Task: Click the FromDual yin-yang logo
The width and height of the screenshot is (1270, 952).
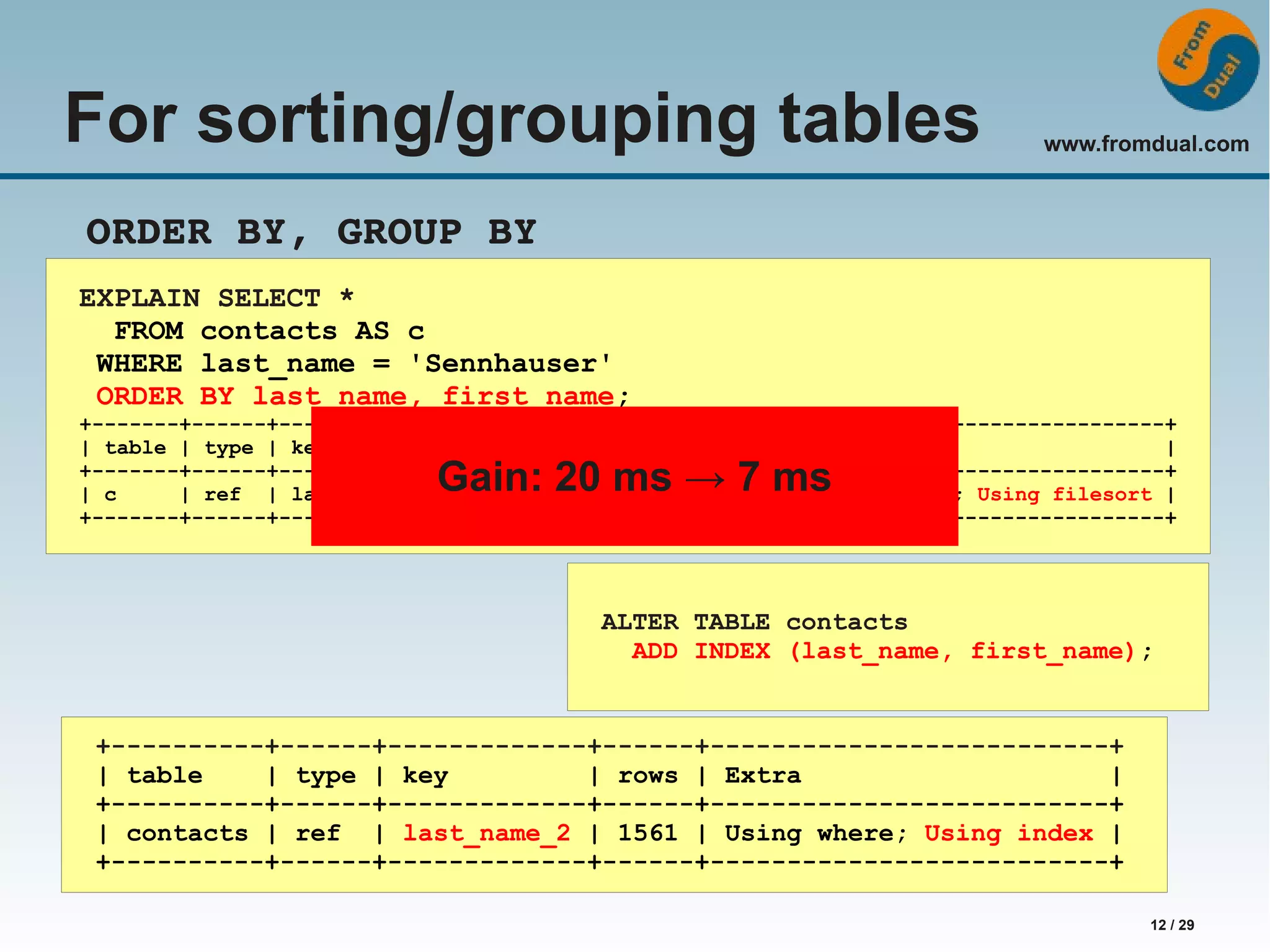Action: (1208, 60)
